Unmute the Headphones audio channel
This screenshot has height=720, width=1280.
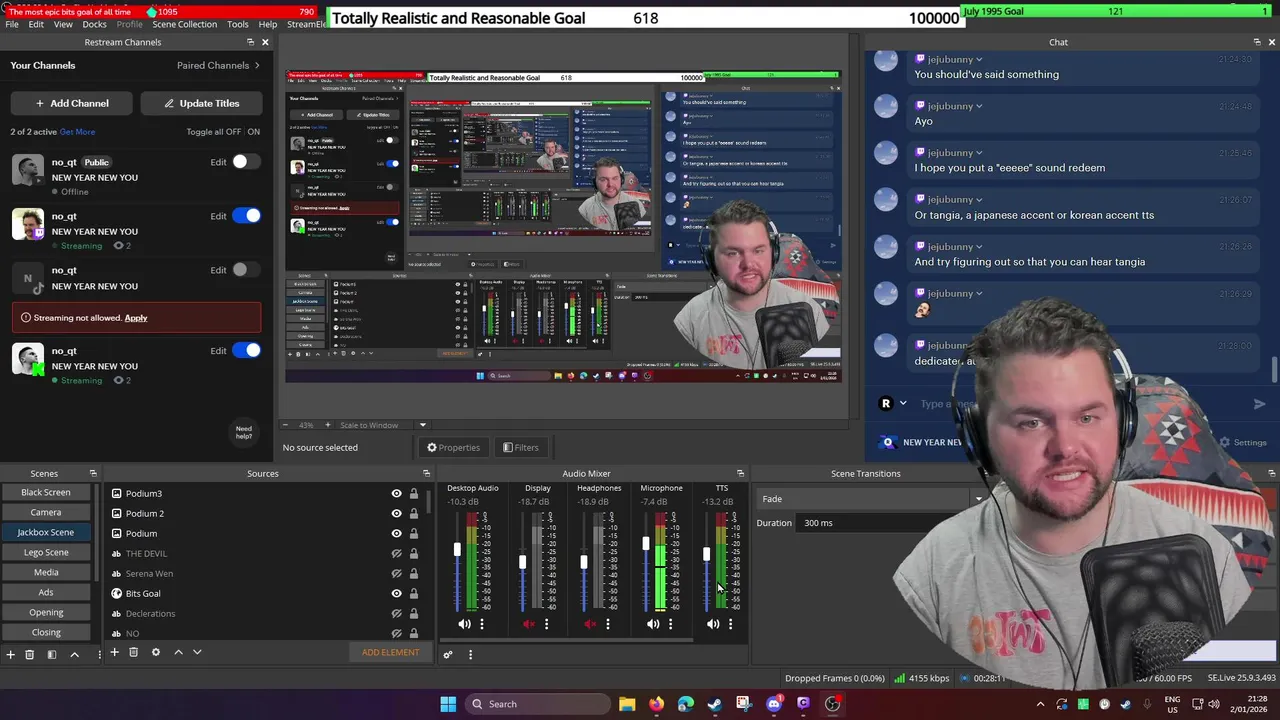[590, 624]
